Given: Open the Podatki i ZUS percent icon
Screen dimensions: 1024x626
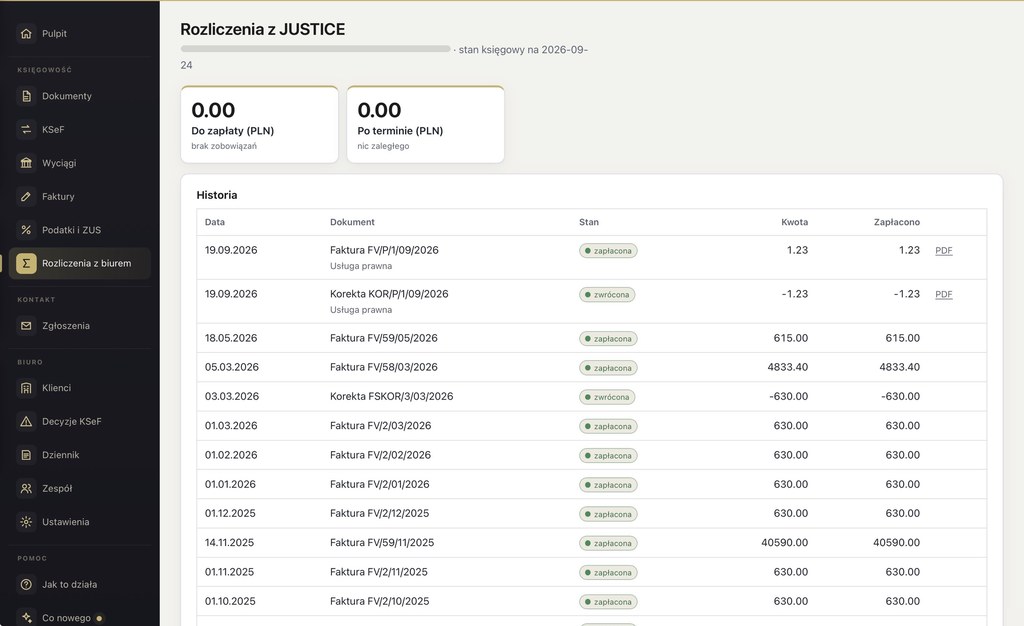Looking at the screenshot, I should click(26, 230).
